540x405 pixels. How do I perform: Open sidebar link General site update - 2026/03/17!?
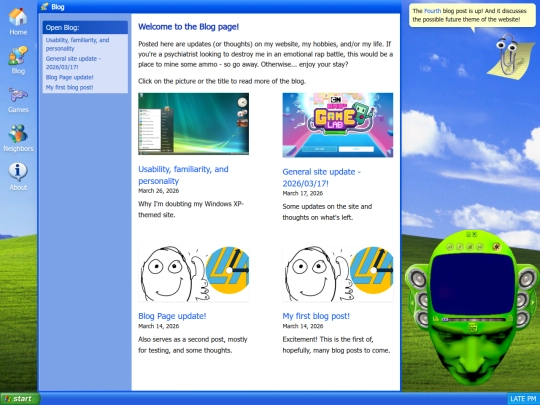[x=73, y=63]
